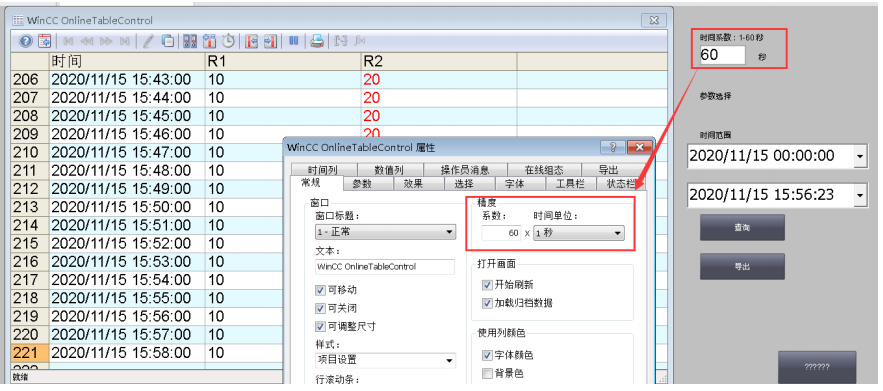This screenshot has width=883, height=391.
Task: Open the 窗口标题 dropdown showing 1 - 正常
Action: point(385,232)
